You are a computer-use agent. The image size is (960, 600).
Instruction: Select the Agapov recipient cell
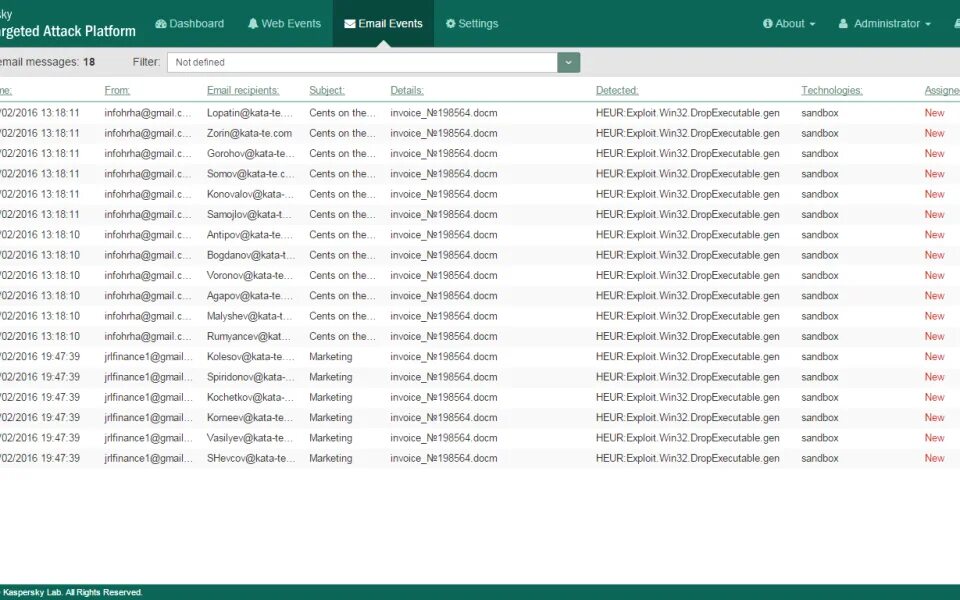(x=250, y=296)
